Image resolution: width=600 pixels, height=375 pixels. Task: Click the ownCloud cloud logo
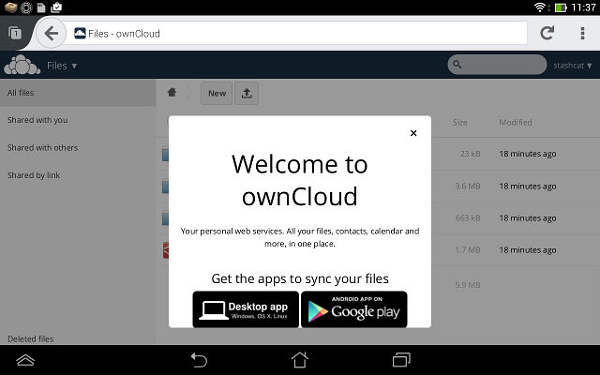click(22, 65)
